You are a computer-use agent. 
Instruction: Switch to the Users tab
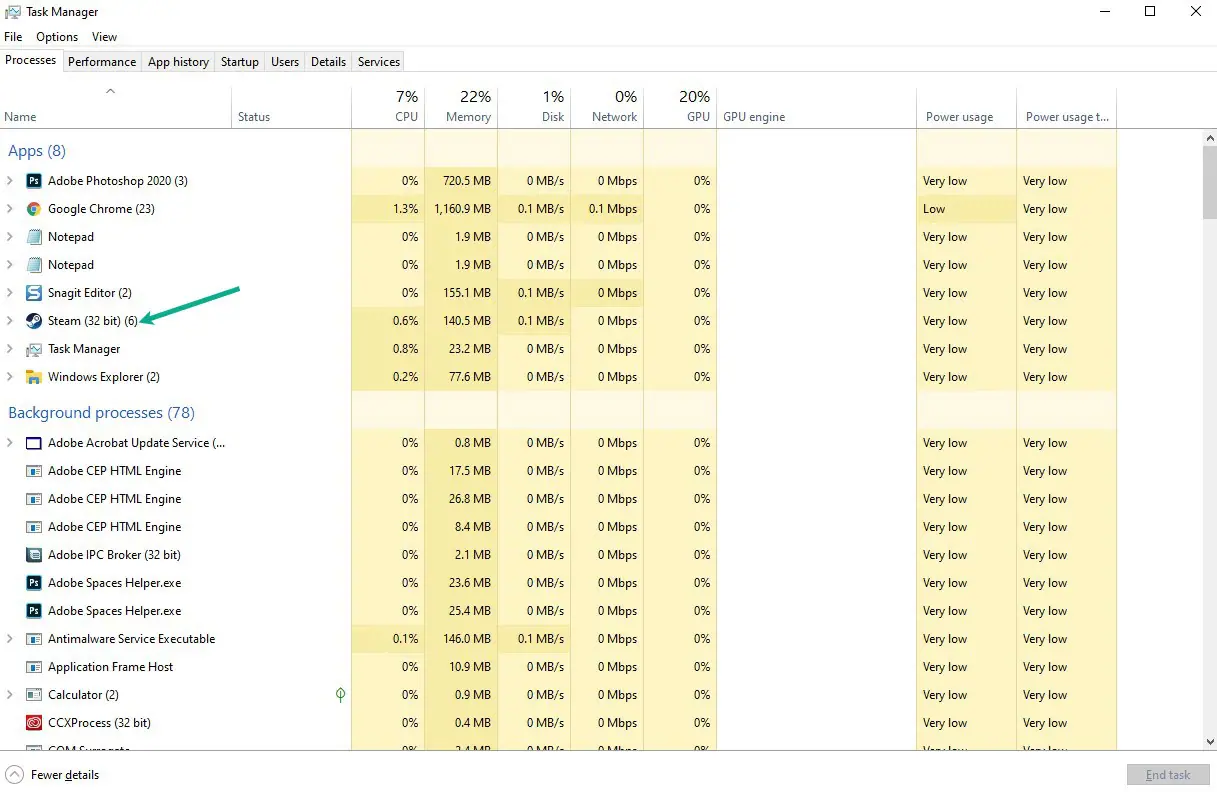tap(285, 62)
